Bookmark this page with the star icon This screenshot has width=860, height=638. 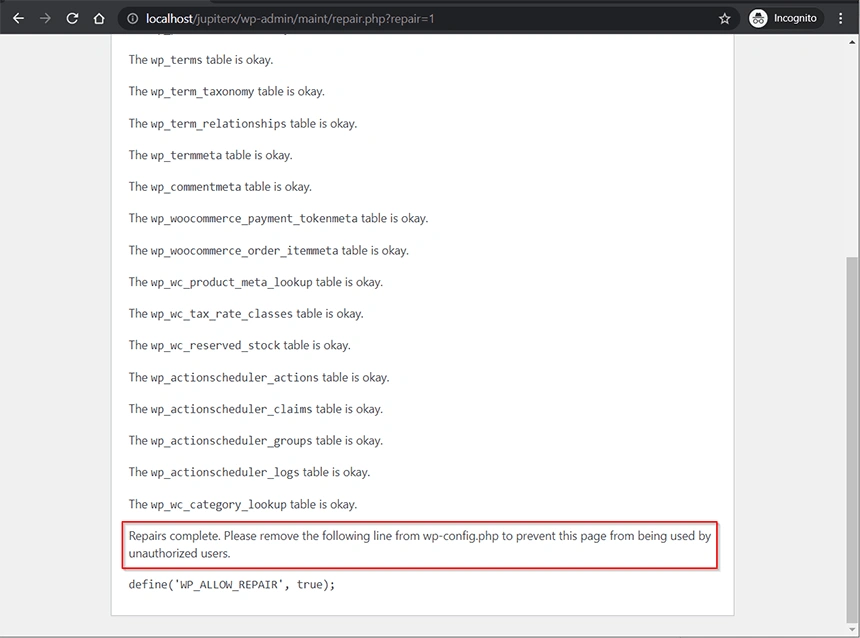(725, 18)
